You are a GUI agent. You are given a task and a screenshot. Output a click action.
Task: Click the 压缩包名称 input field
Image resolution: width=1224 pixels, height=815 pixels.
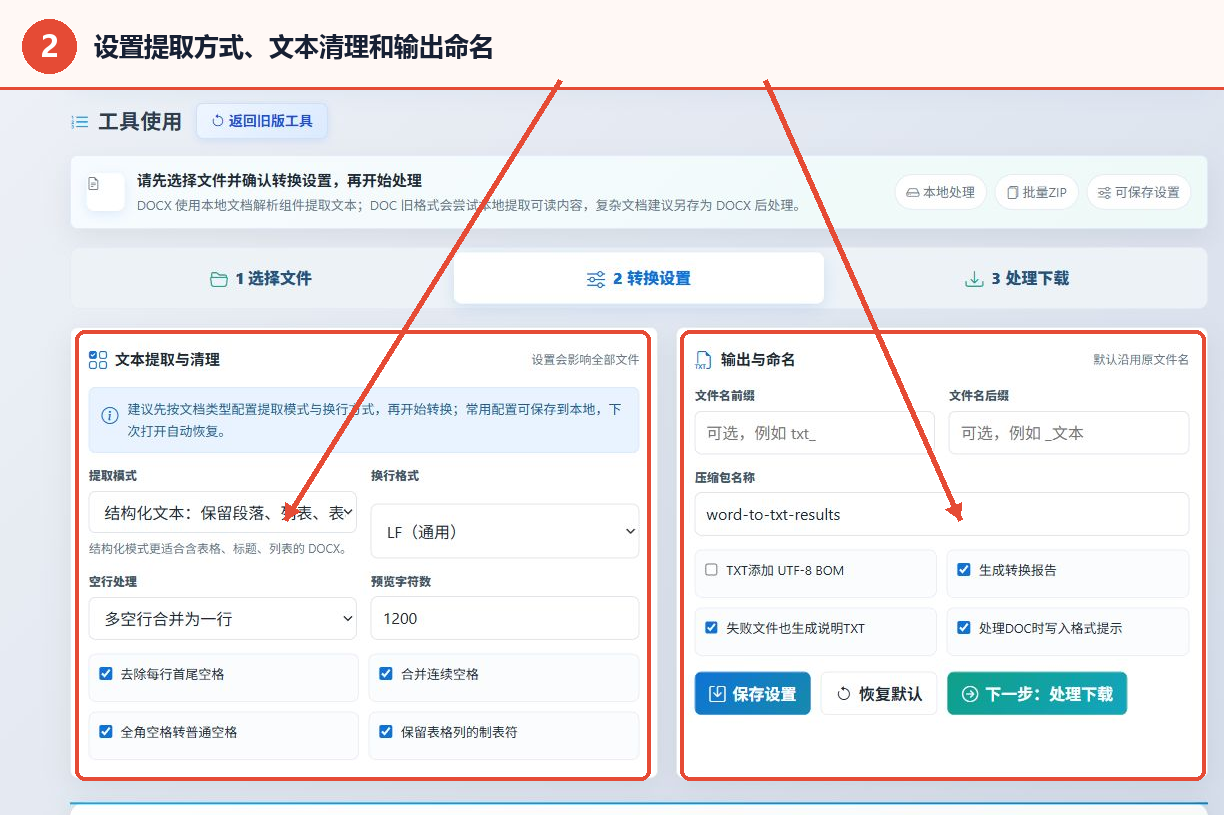[x=942, y=514]
